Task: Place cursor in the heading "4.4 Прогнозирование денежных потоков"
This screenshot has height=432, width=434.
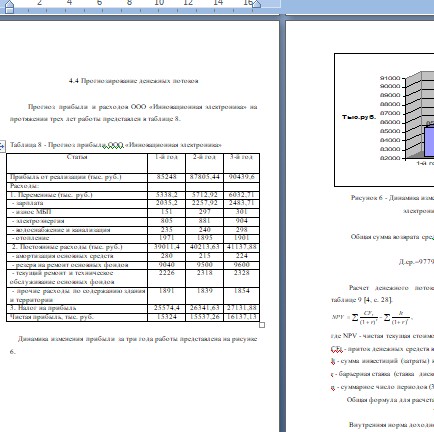Action: click(x=134, y=81)
